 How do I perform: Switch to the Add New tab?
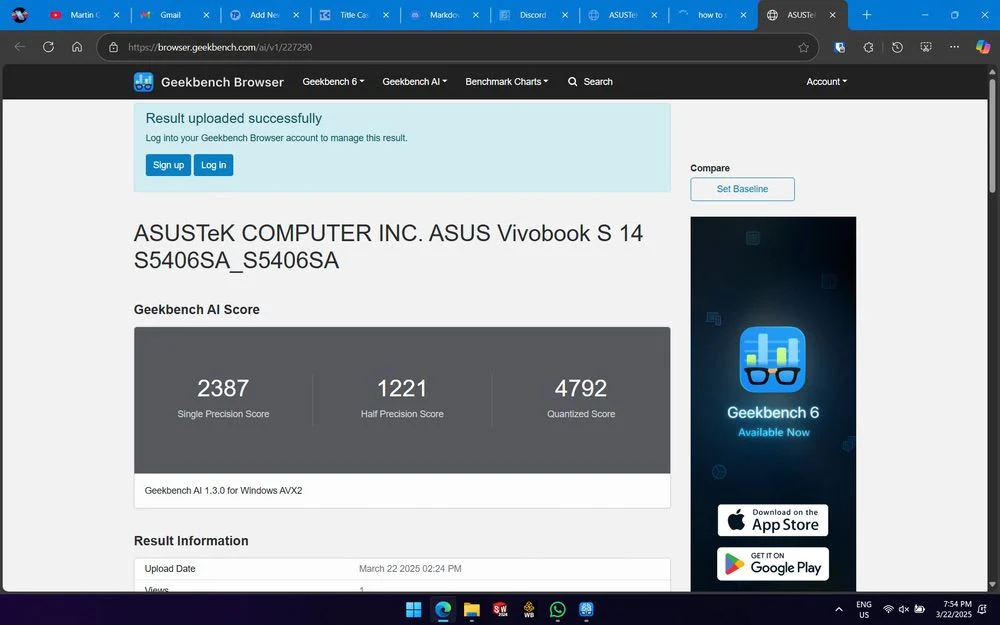pos(264,15)
